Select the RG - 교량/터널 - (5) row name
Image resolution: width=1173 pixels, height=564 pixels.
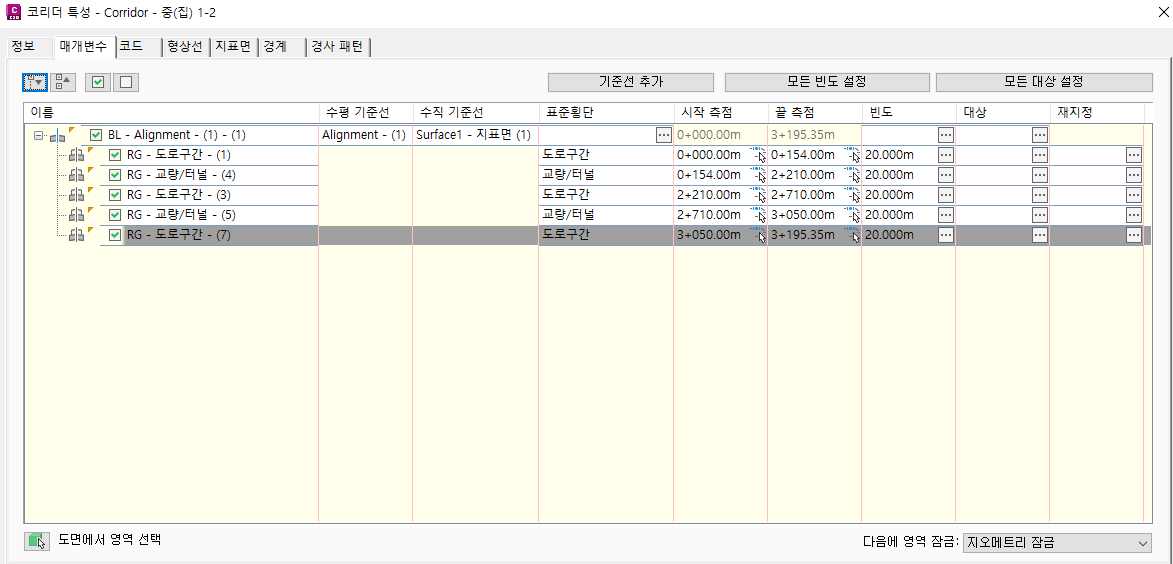(181, 215)
